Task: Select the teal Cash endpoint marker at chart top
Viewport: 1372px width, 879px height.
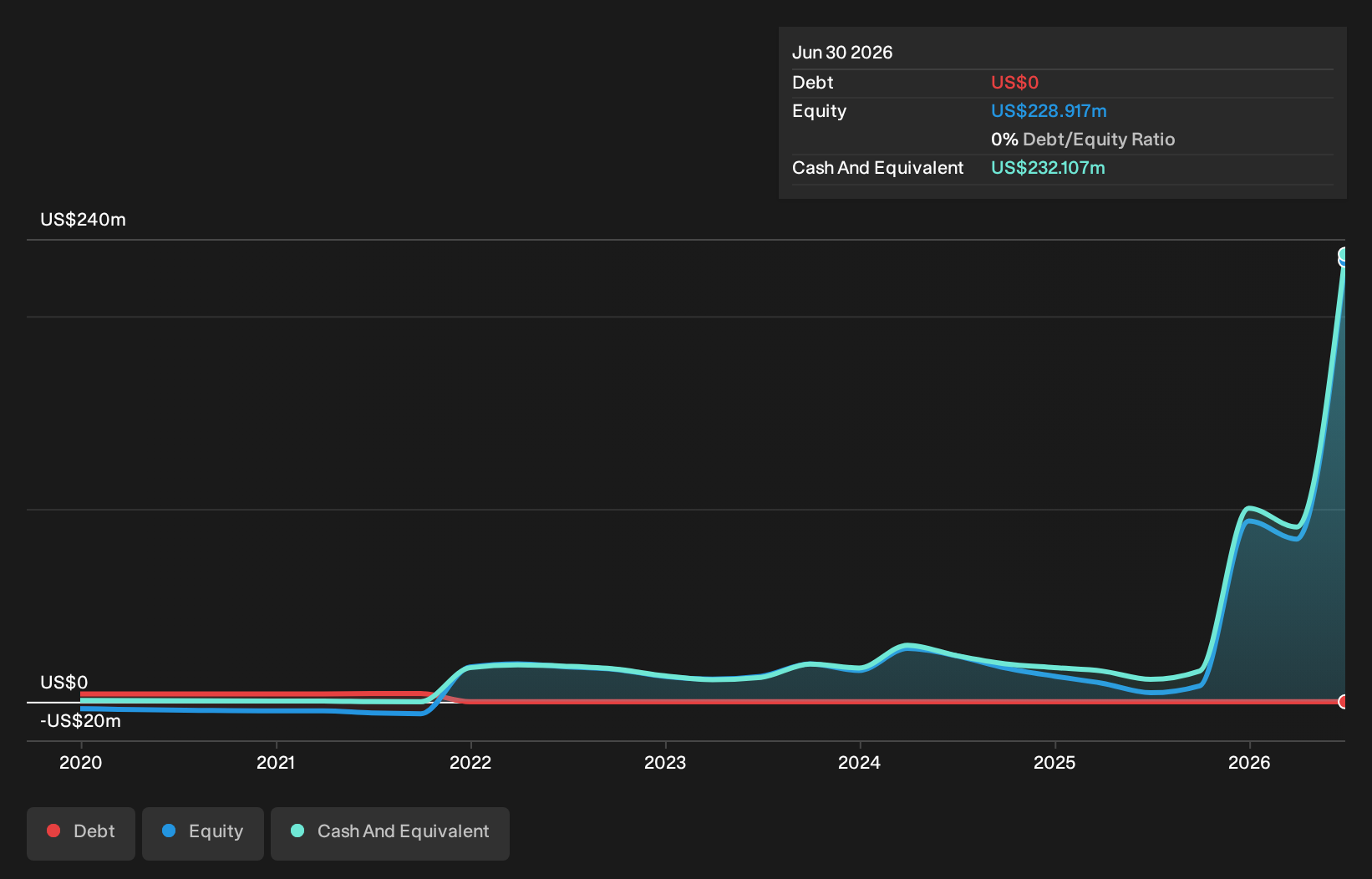Action: [x=1344, y=254]
